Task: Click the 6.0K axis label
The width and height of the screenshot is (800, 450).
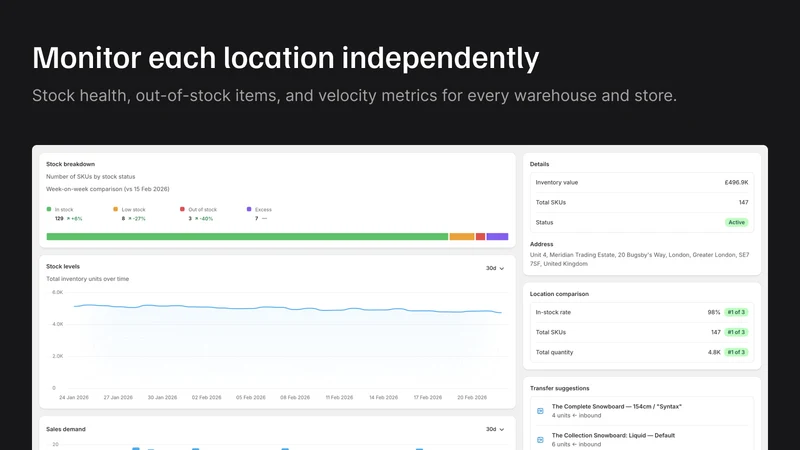Action: [x=58, y=292]
